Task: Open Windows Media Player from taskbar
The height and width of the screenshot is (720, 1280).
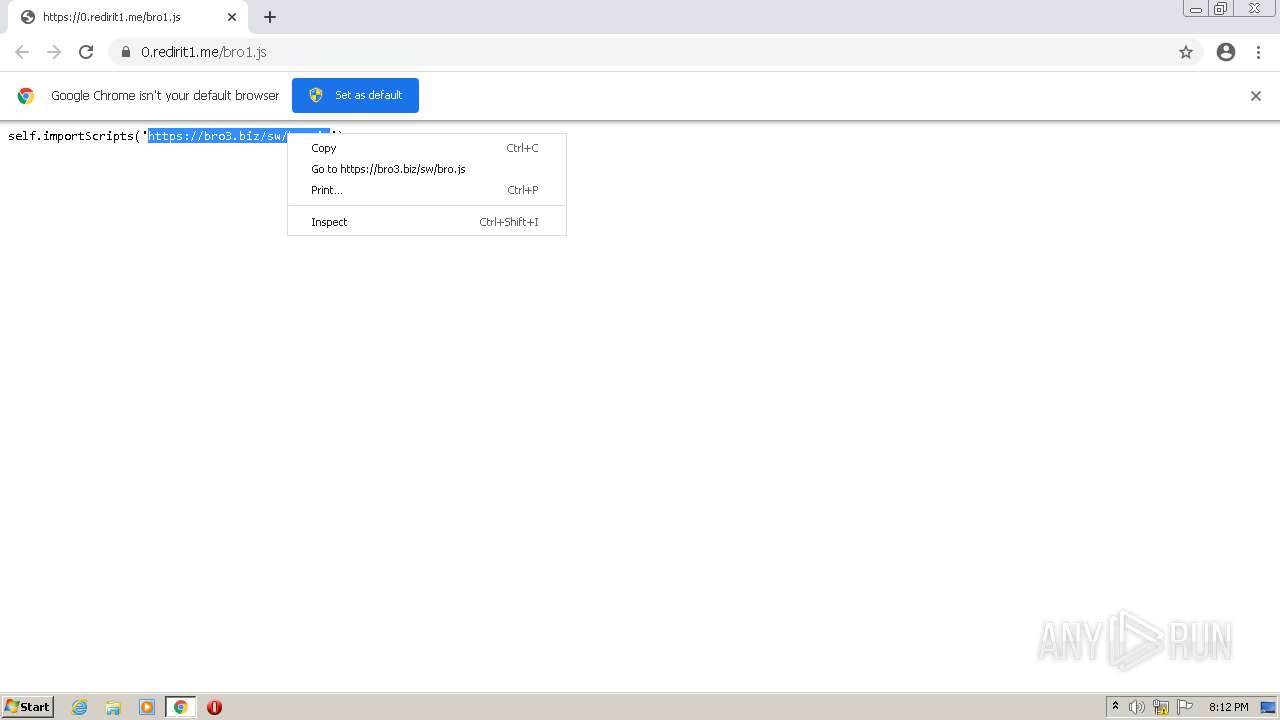Action: coord(147,707)
